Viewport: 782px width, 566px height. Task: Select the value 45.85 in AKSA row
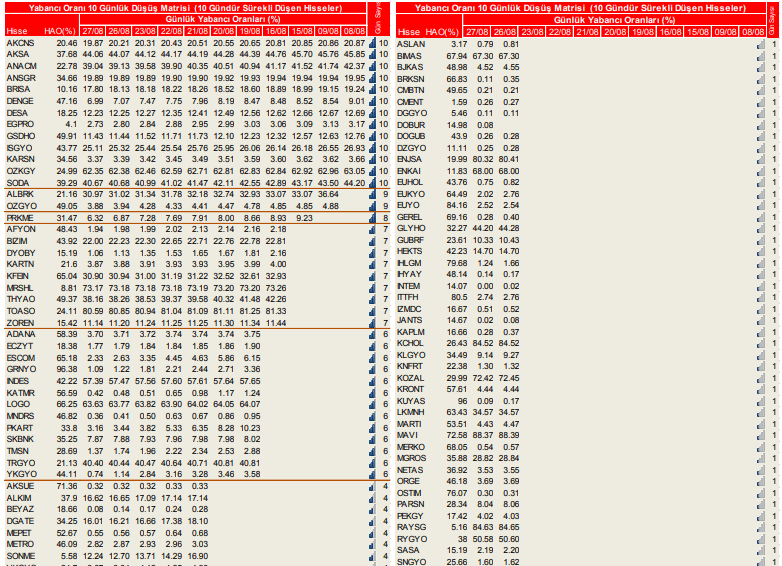click(x=354, y=54)
